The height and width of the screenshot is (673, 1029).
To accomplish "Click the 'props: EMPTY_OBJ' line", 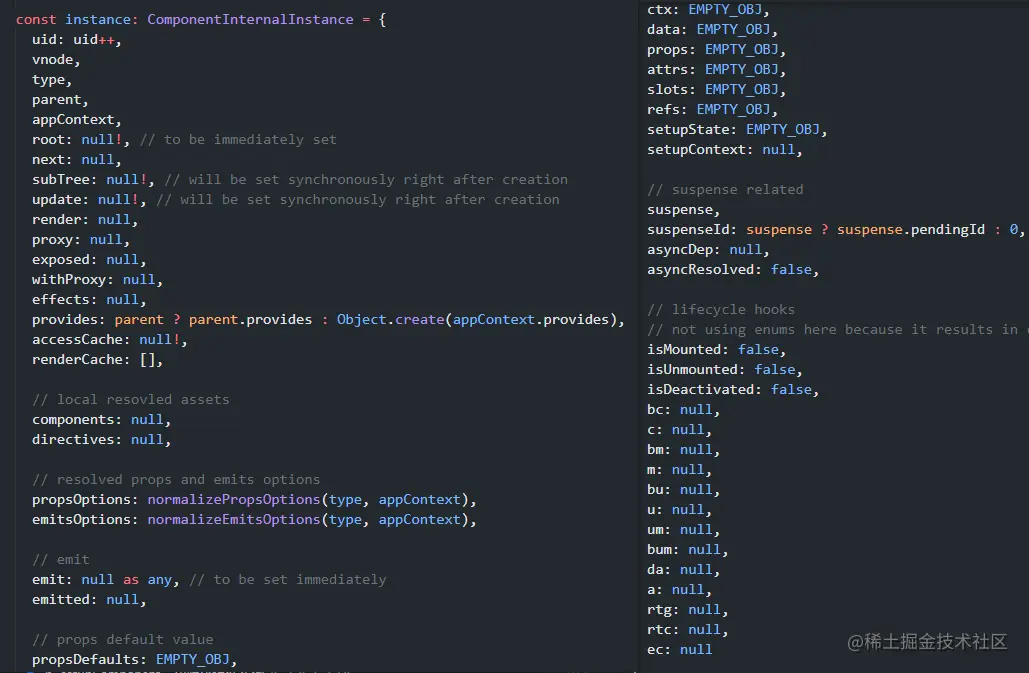I will 717,50.
